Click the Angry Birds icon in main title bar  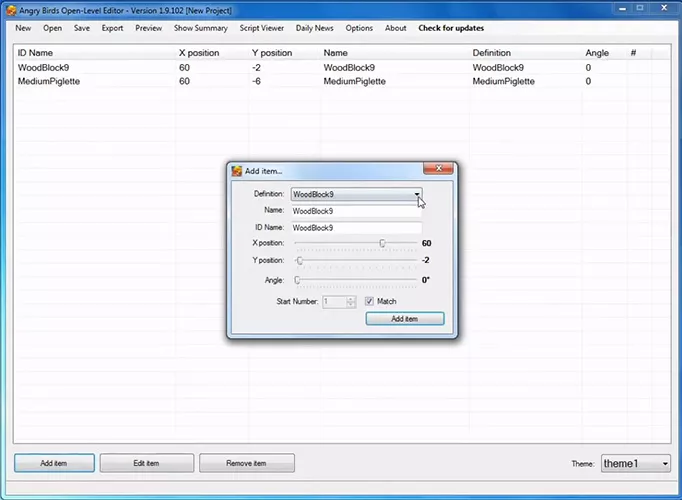[x=11, y=10]
